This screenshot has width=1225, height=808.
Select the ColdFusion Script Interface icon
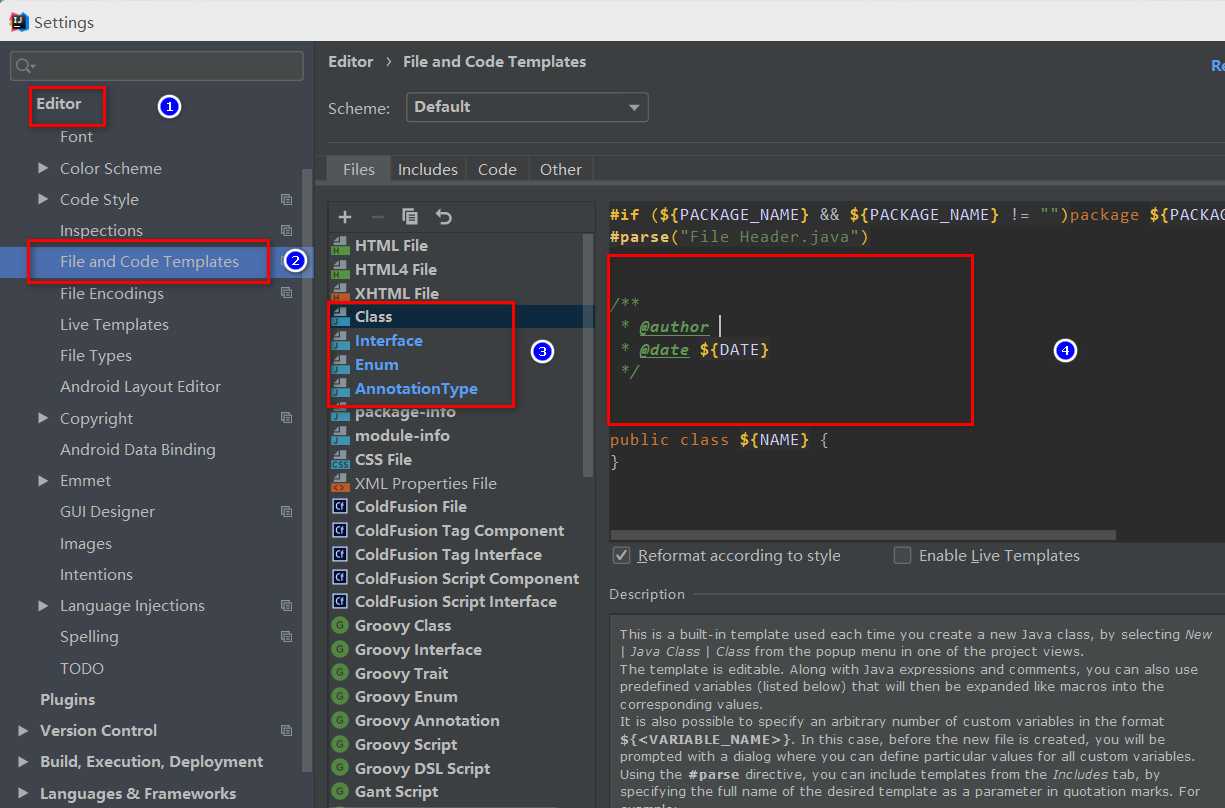(339, 602)
